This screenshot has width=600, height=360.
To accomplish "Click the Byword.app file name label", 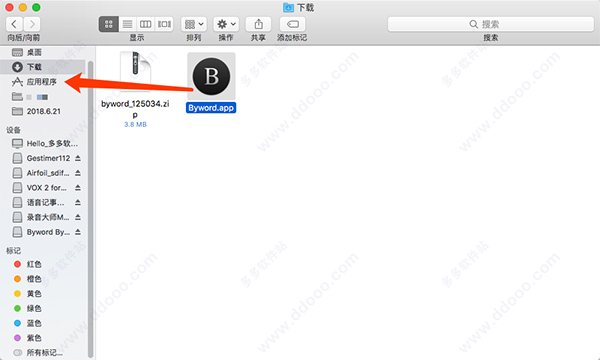I will [x=211, y=108].
